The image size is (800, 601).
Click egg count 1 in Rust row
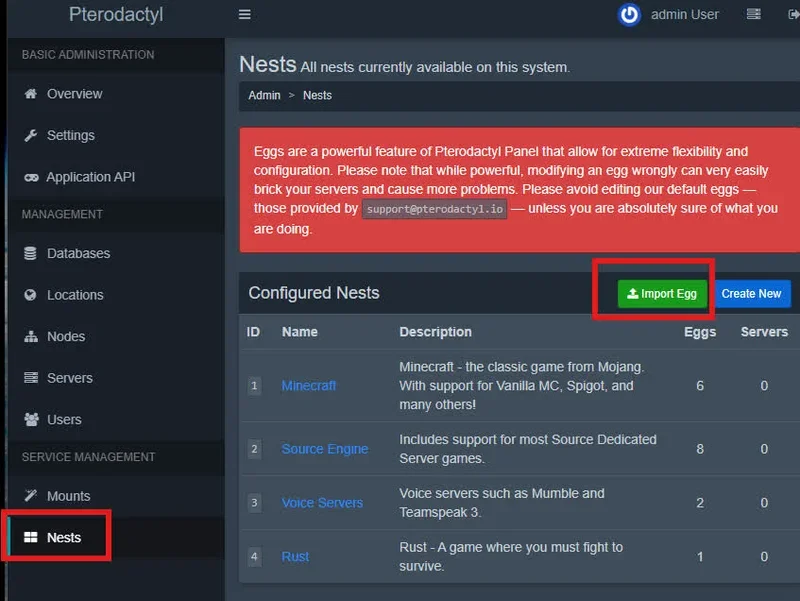[x=699, y=557]
